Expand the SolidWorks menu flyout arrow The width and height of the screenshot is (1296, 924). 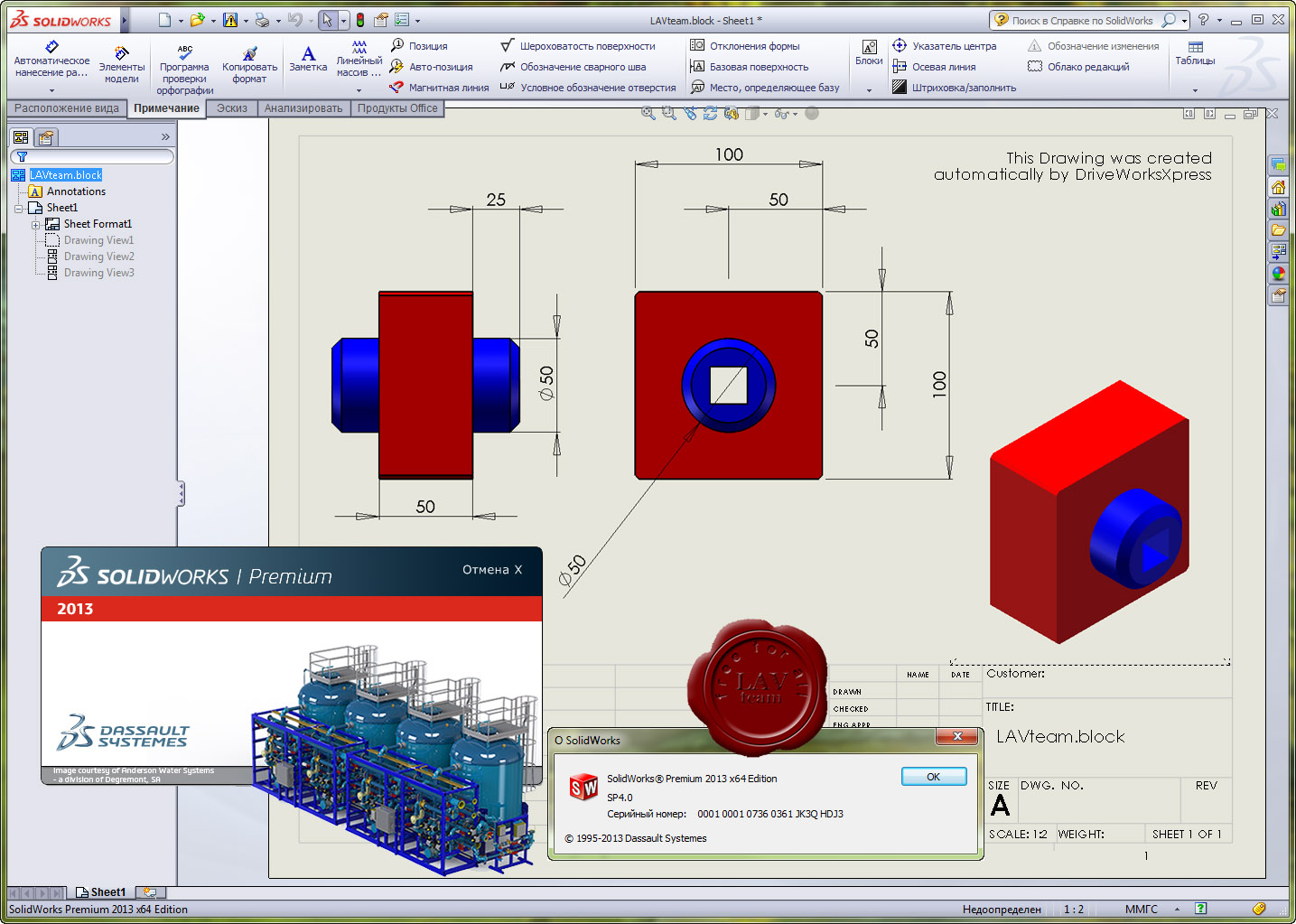click(x=125, y=20)
